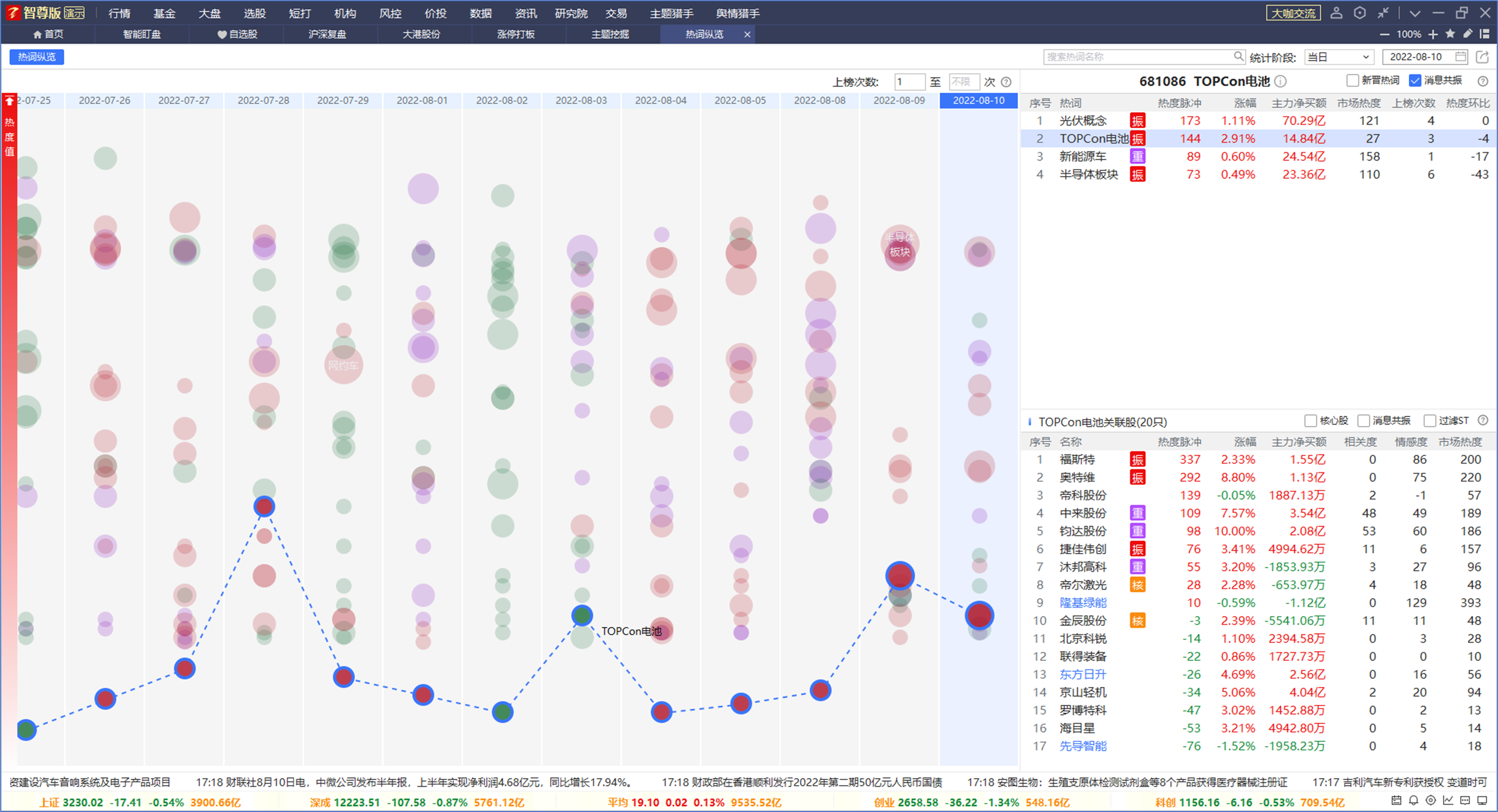Click info icon next to TOPCon电池 title
Screen dimensions: 1498x812
(1281, 81)
